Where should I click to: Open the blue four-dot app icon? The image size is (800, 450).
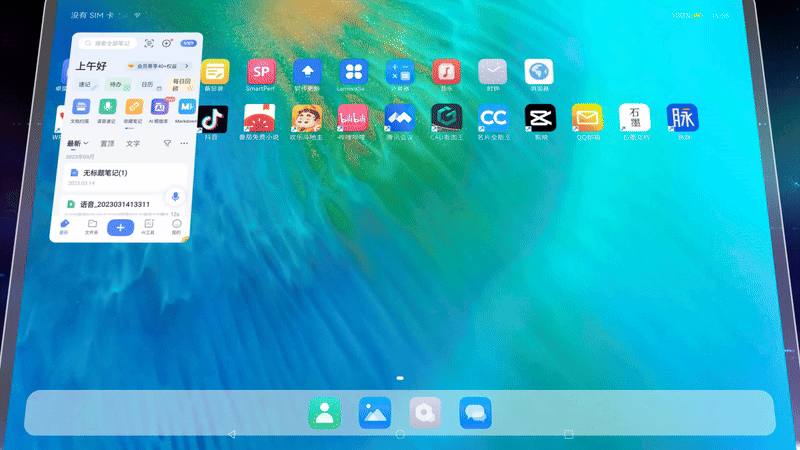(354, 72)
